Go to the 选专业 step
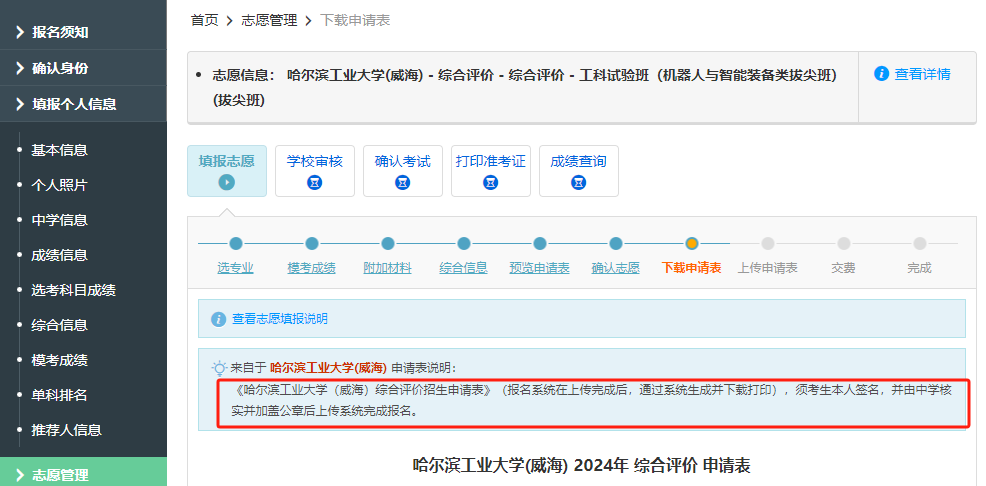The image size is (986, 486). point(236,268)
